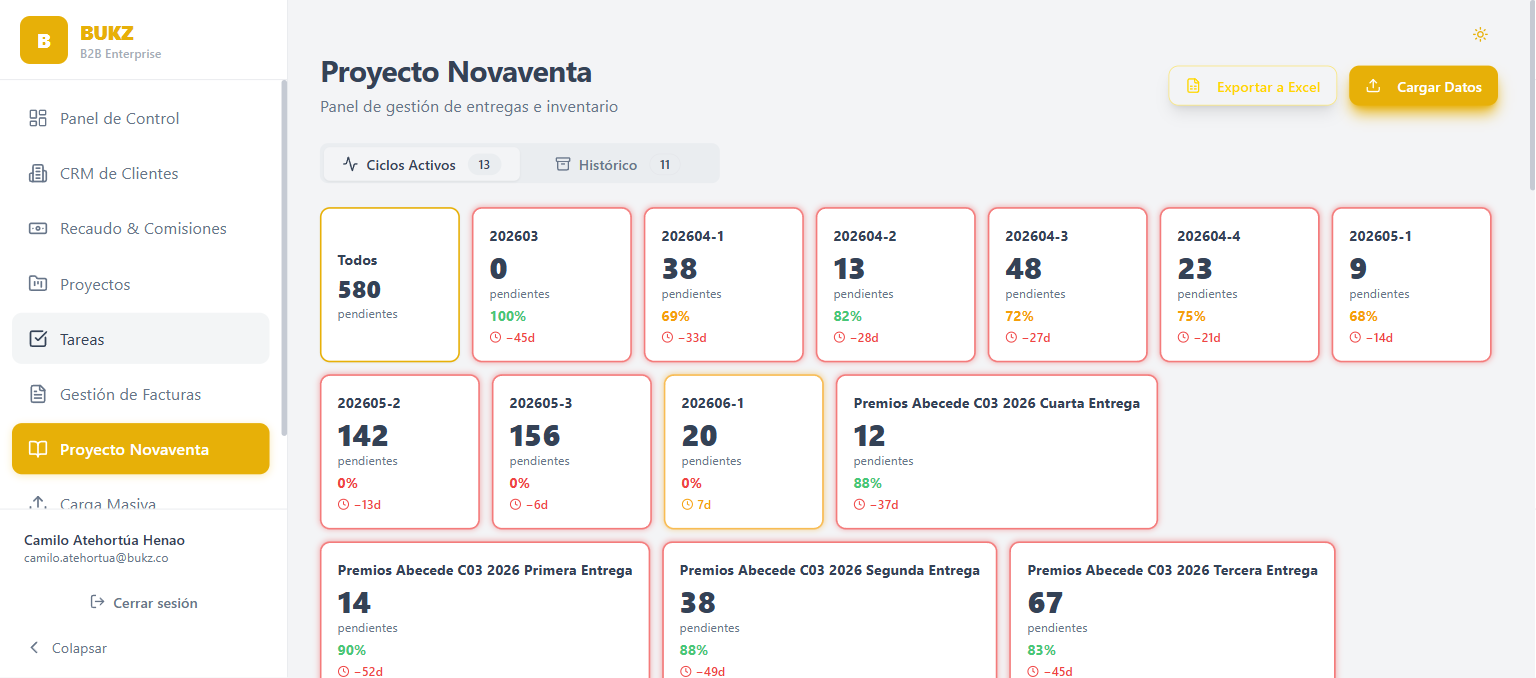Select the 202605-3 cycle card
This screenshot has width=1536, height=678.
pos(572,452)
